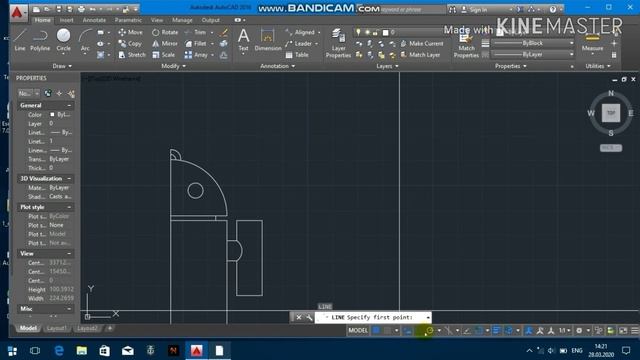Screen dimensions: 640x360
Task: Open Microsoft Edge from taskbar
Action: [59, 351]
